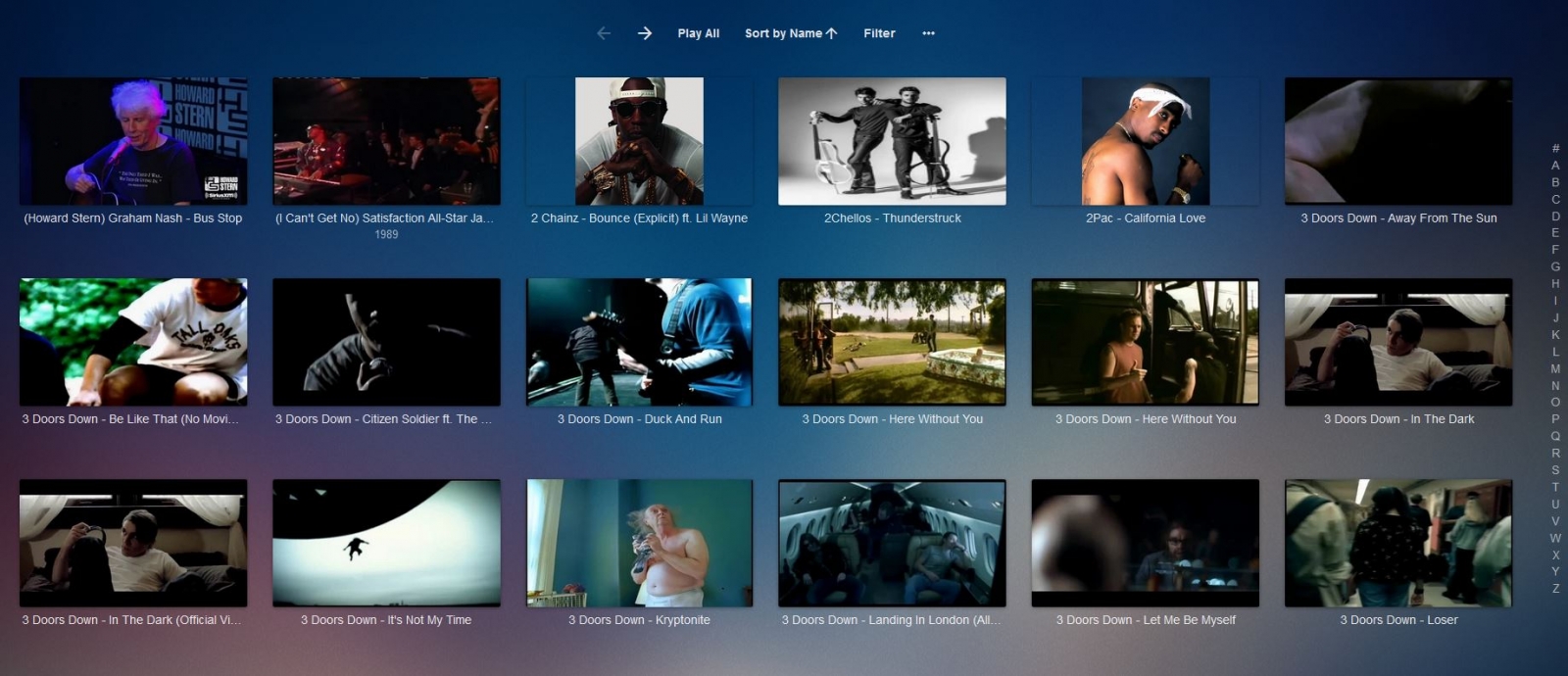Click title '3 Doors Down - In The Dark'

coord(1398,419)
